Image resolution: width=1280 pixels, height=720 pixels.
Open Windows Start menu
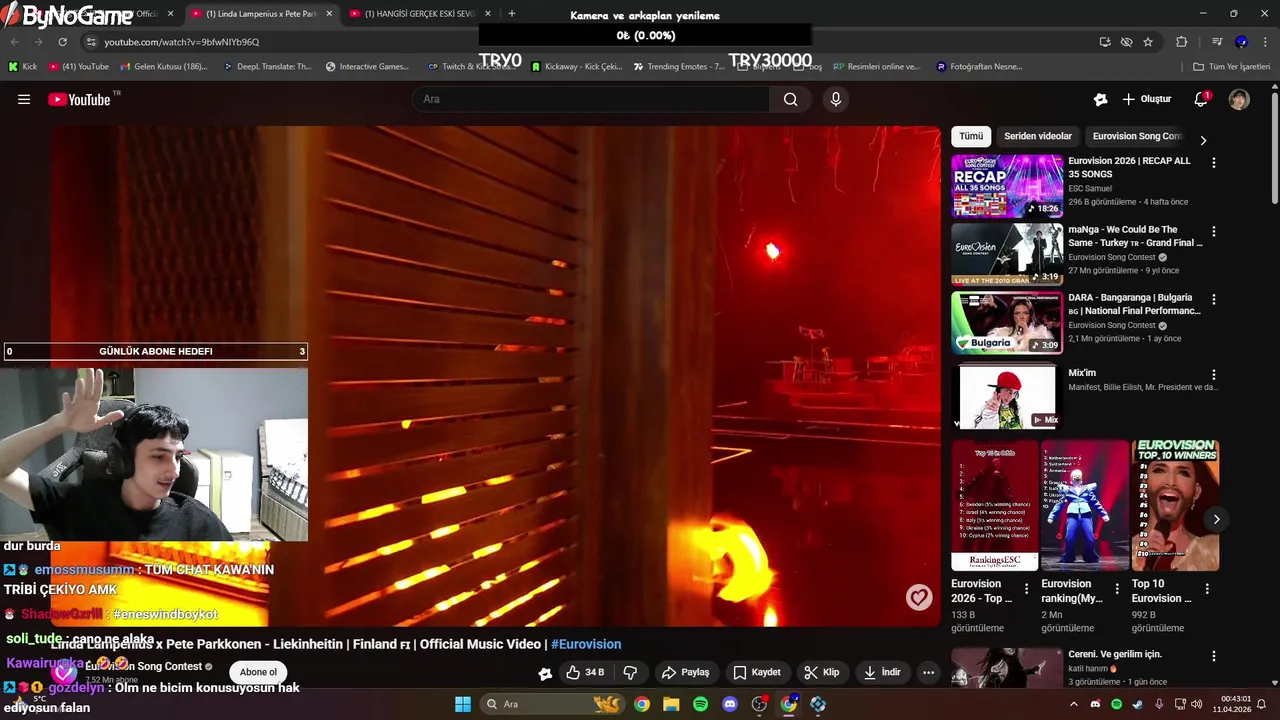click(463, 704)
